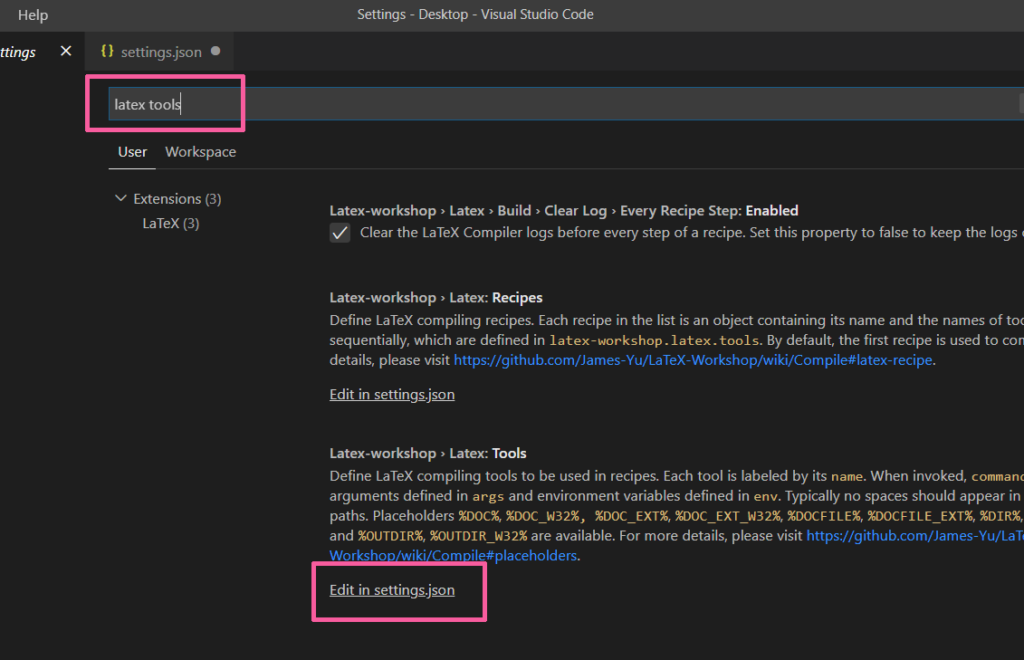The height and width of the screenshot is (660, 1024).
Task: Click the 'Latex-workshop › Latex: Tools' setting title
Action: click(x=428, y=453)
